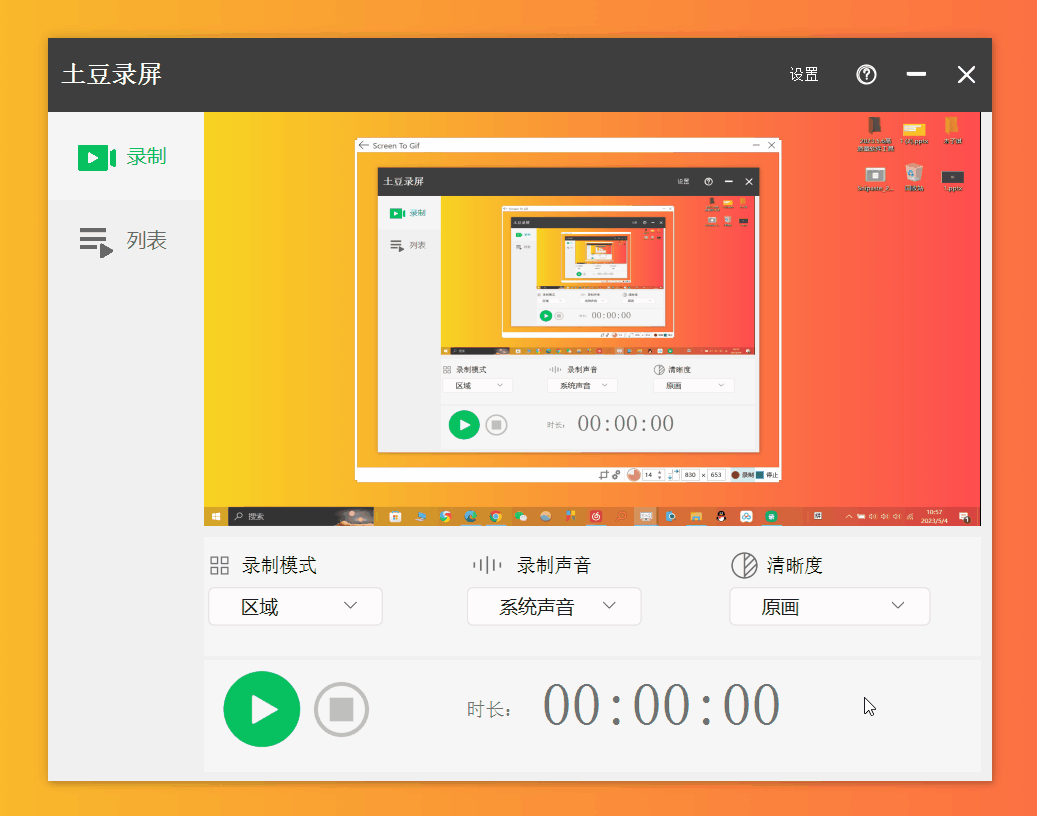
Task: Click the 搜索 search box in the preview taskbar
Action: [301, 516]
